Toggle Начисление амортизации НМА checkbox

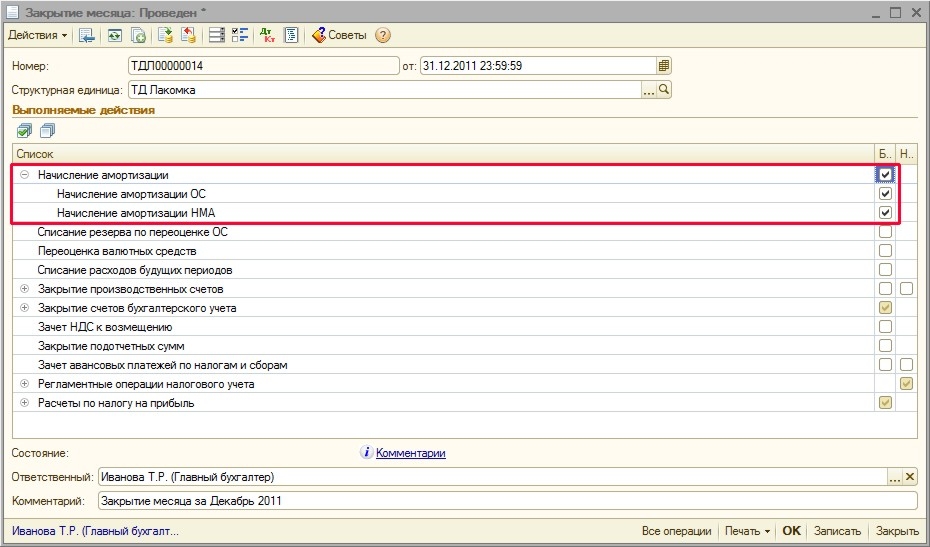(885, 213)
